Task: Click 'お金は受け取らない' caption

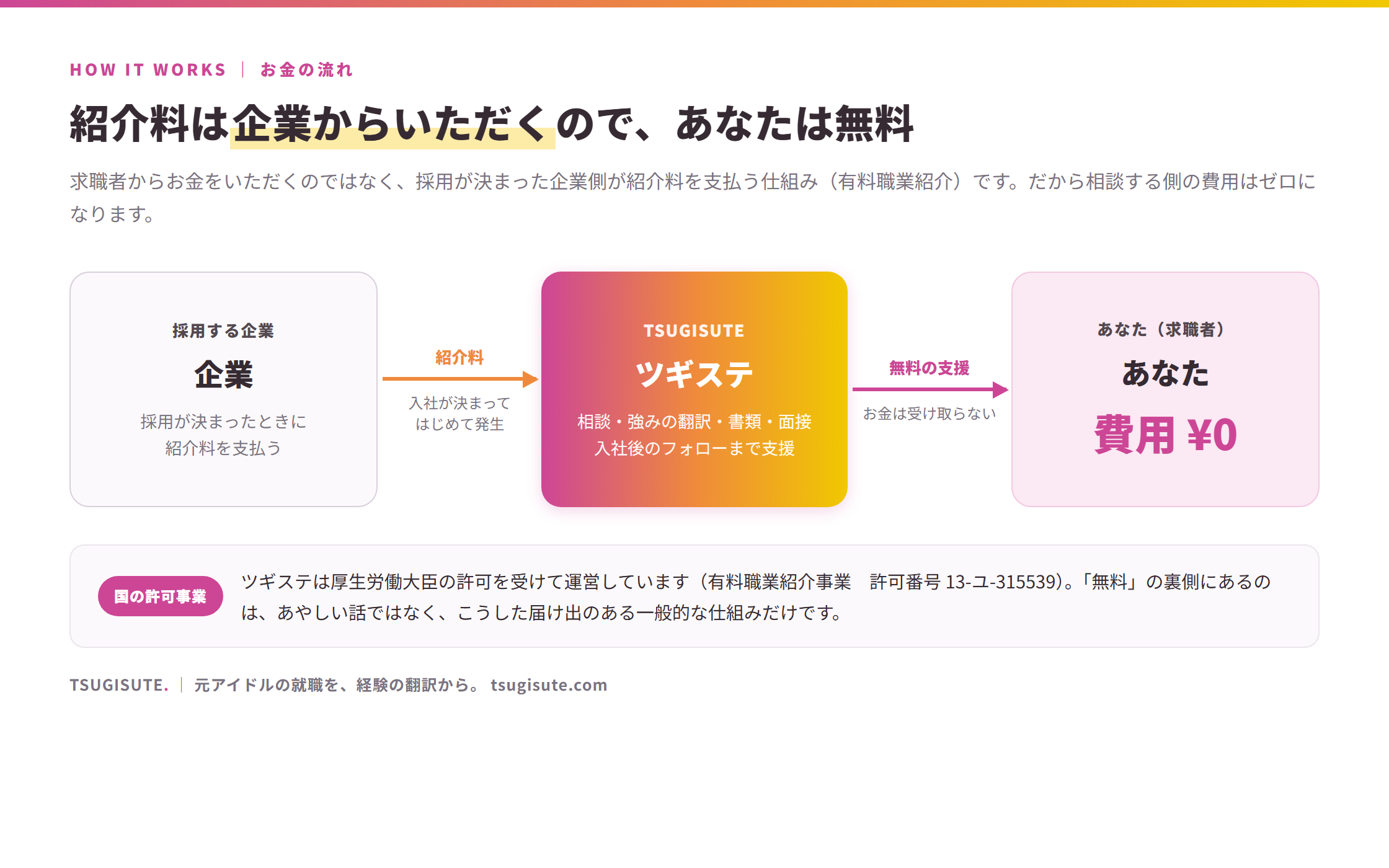Action: pyautogui.click(x=929, y=414)
